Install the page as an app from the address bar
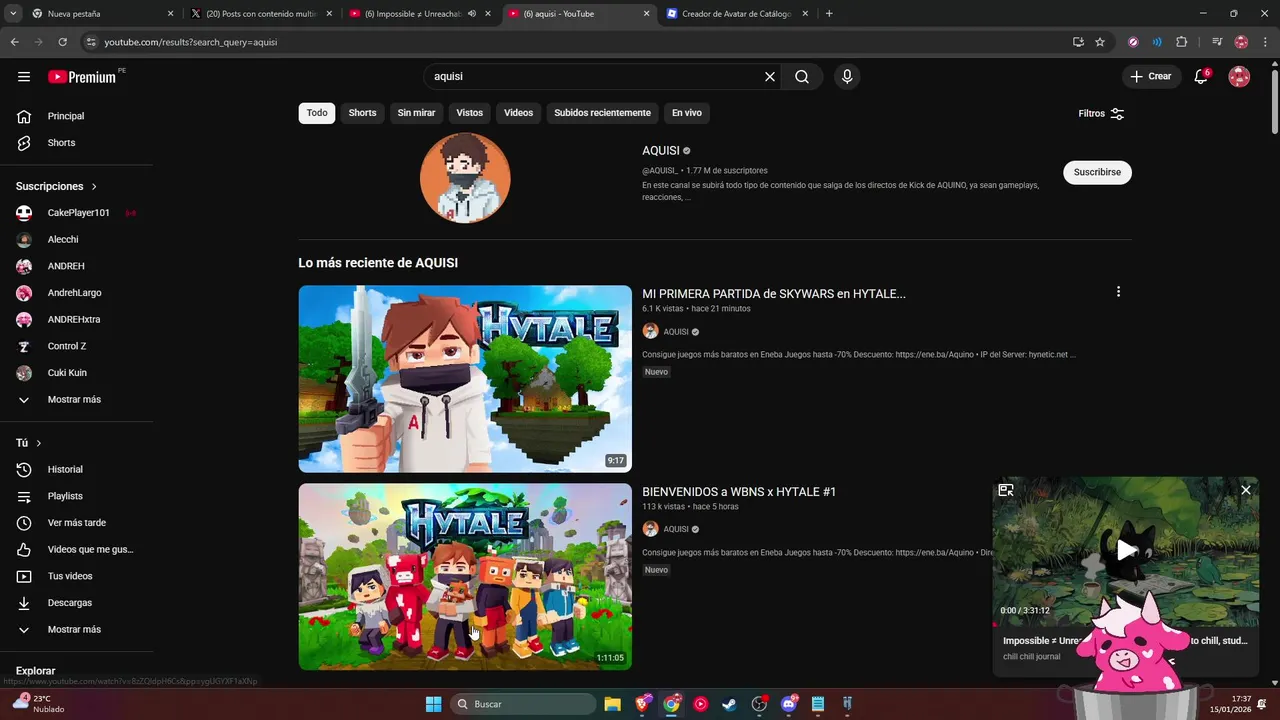This screenshot has width=1280, height=720. [x=1078, y=42]
